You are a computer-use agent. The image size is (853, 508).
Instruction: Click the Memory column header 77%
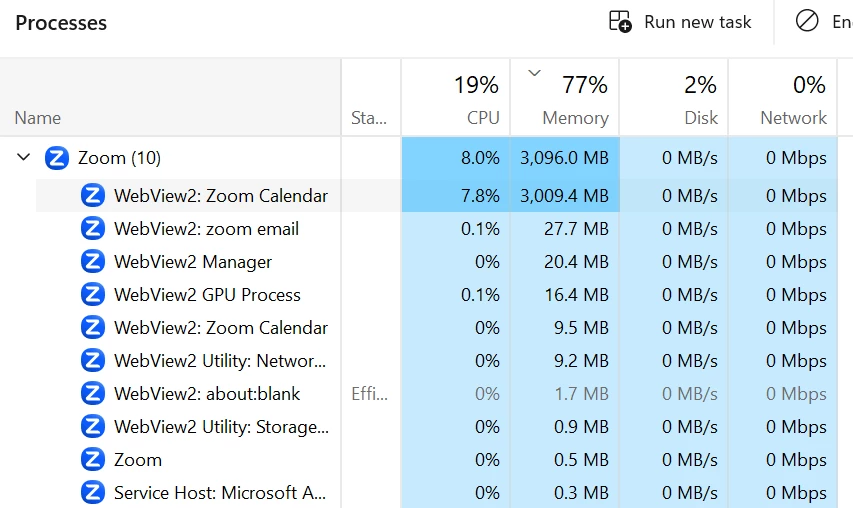pos(565,98)
